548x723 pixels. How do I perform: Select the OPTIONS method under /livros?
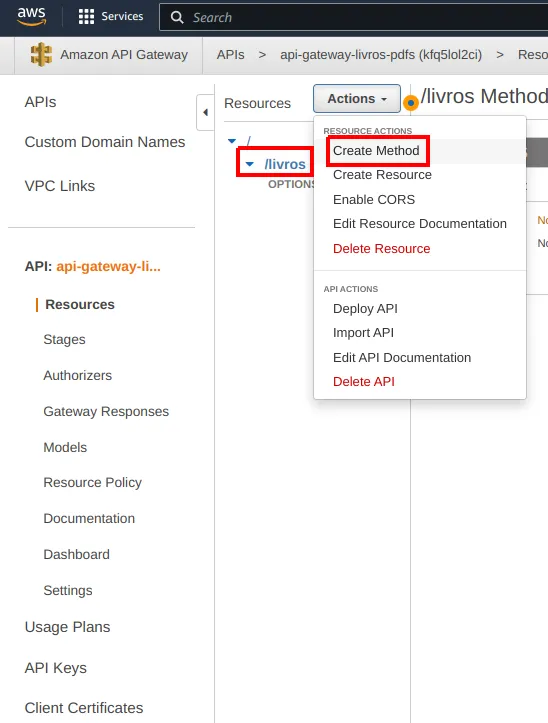pyautogui.click(x=292, y=184)
